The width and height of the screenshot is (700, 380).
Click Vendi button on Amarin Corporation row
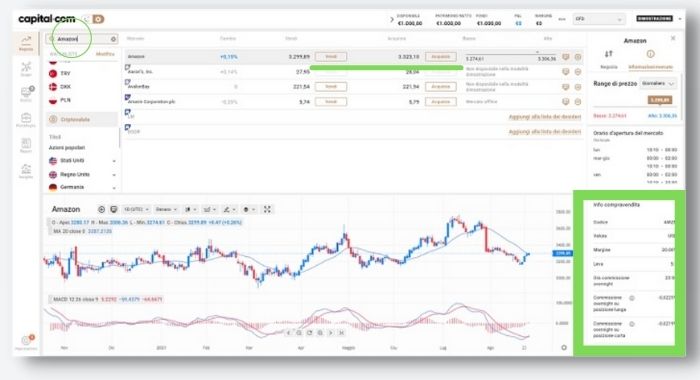click(x=331, y=102)
